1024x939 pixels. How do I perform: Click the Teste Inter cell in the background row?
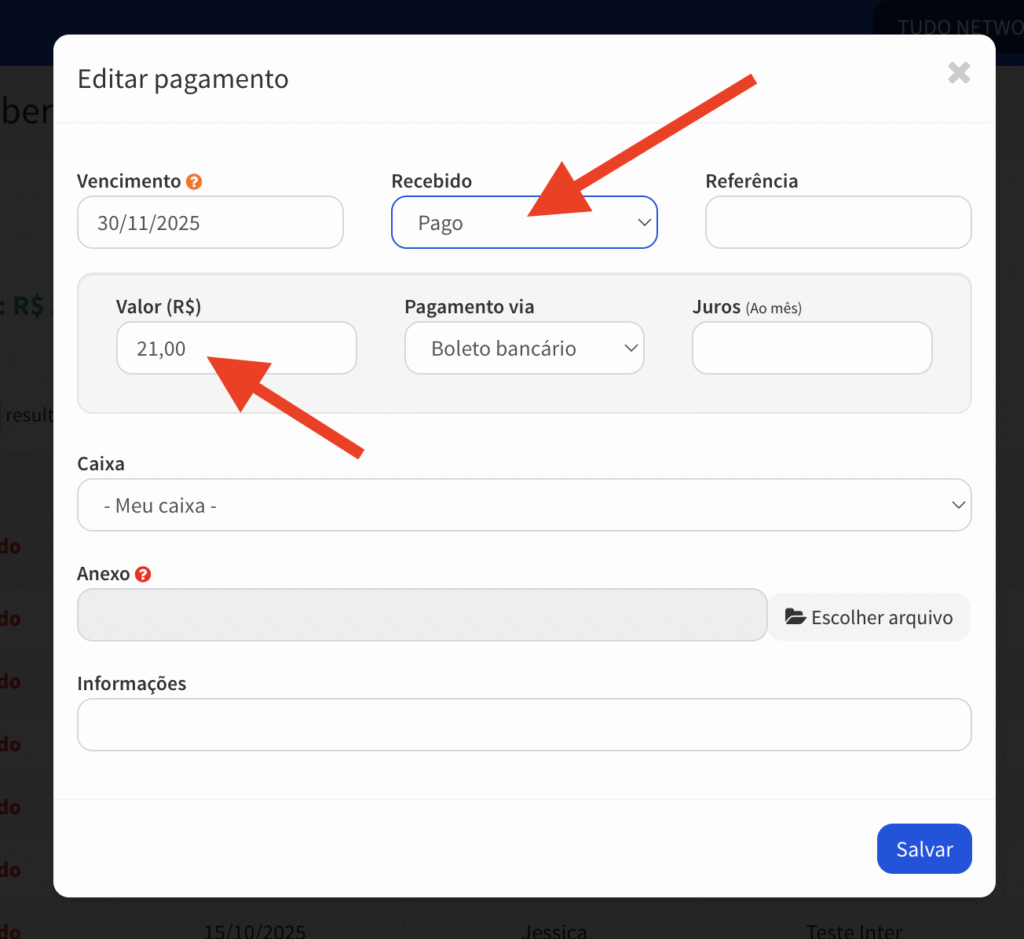tap(854, 931)
